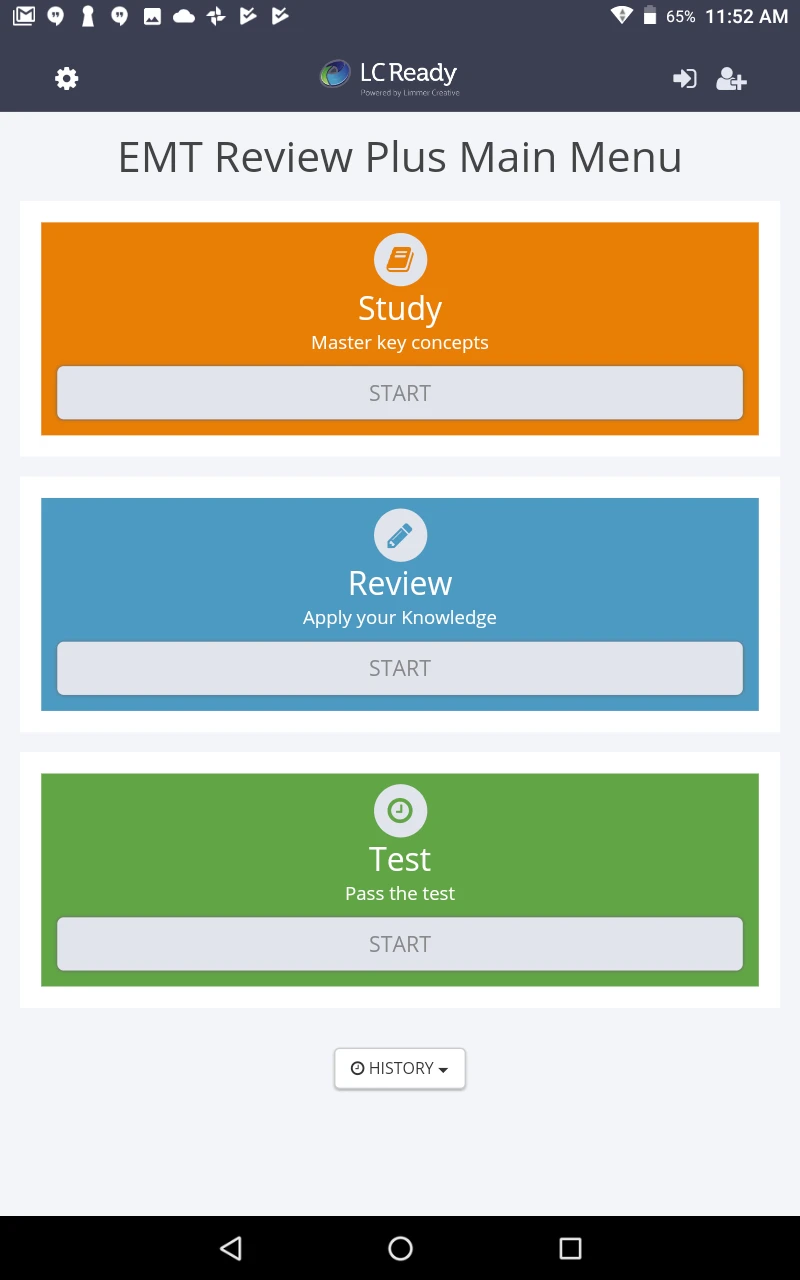Tap the sign-in arrow icon

tap(685, 79)
